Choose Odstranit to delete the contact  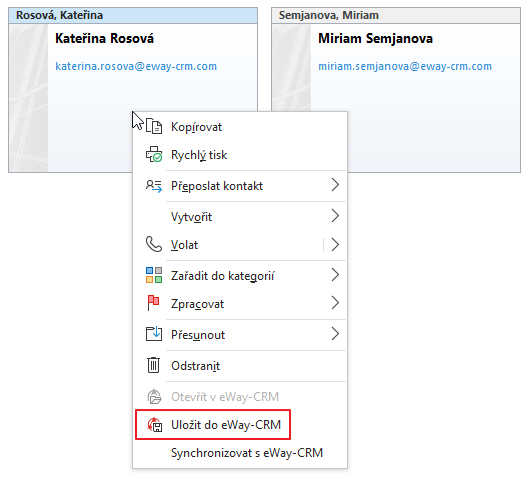pos(240,366)
